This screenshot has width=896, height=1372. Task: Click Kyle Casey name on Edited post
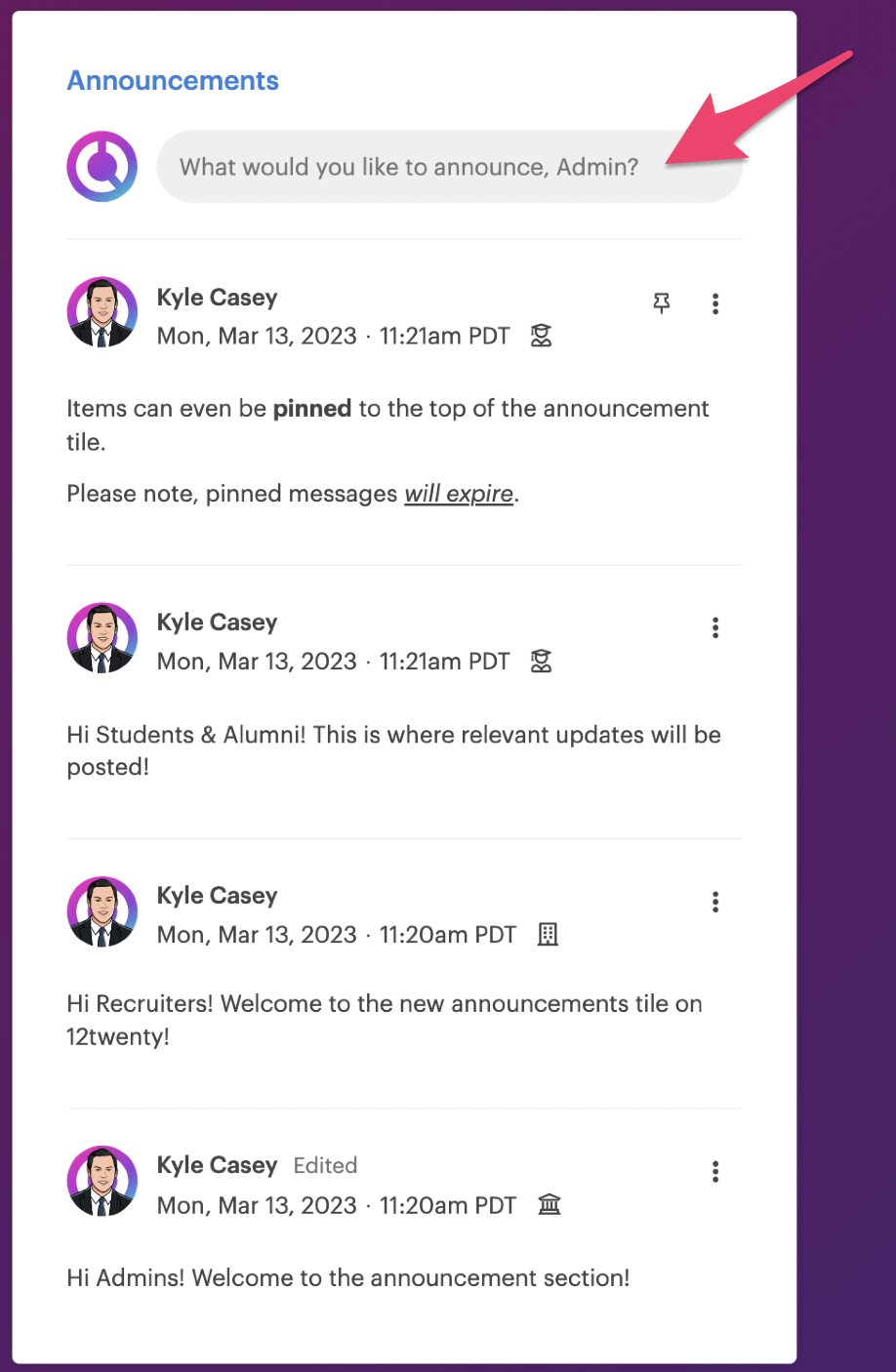coord(217,1165)
